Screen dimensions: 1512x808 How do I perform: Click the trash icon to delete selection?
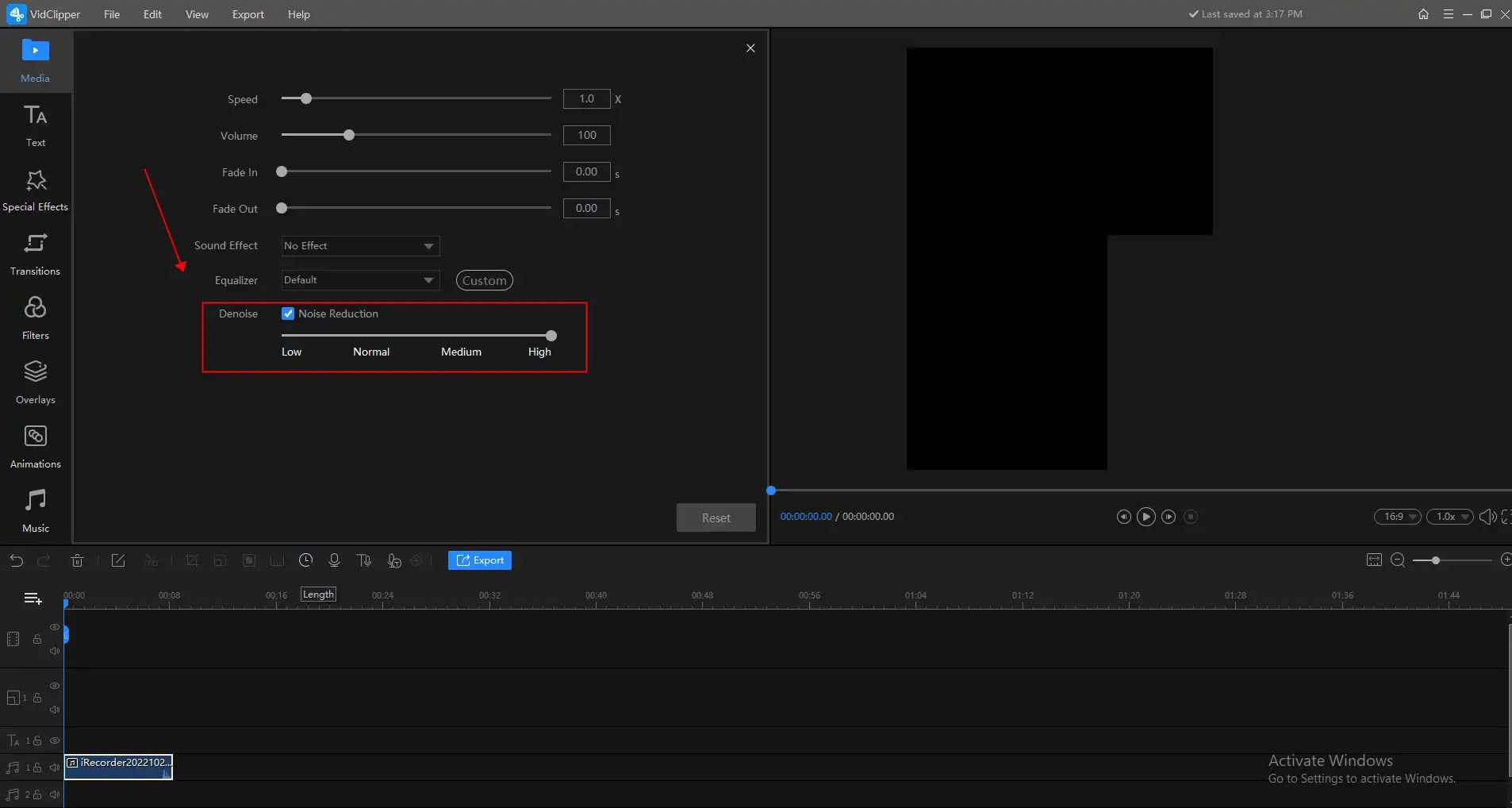point(77,560)
